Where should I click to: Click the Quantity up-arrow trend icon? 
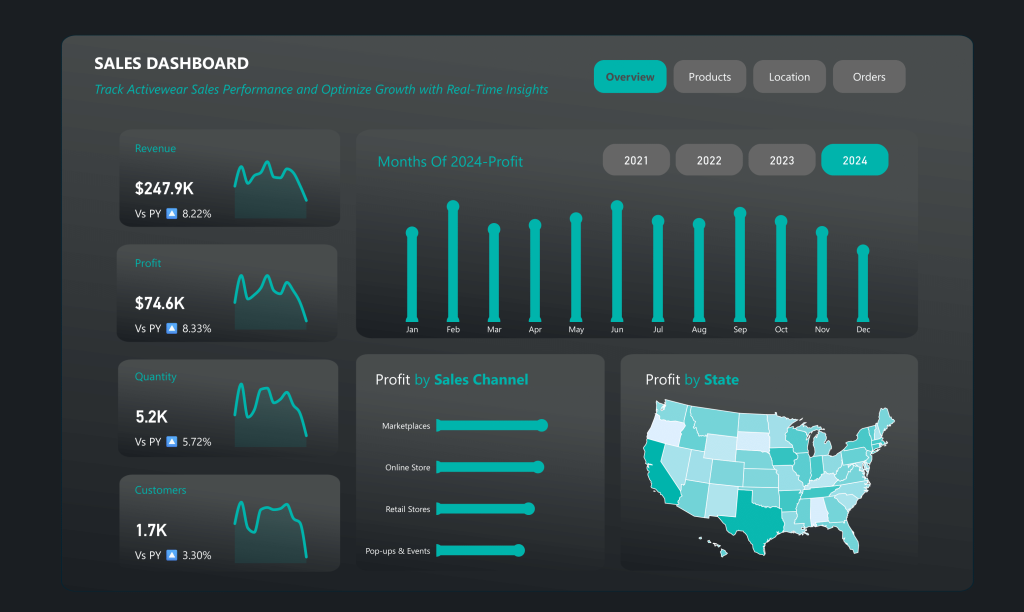(171, 441)
